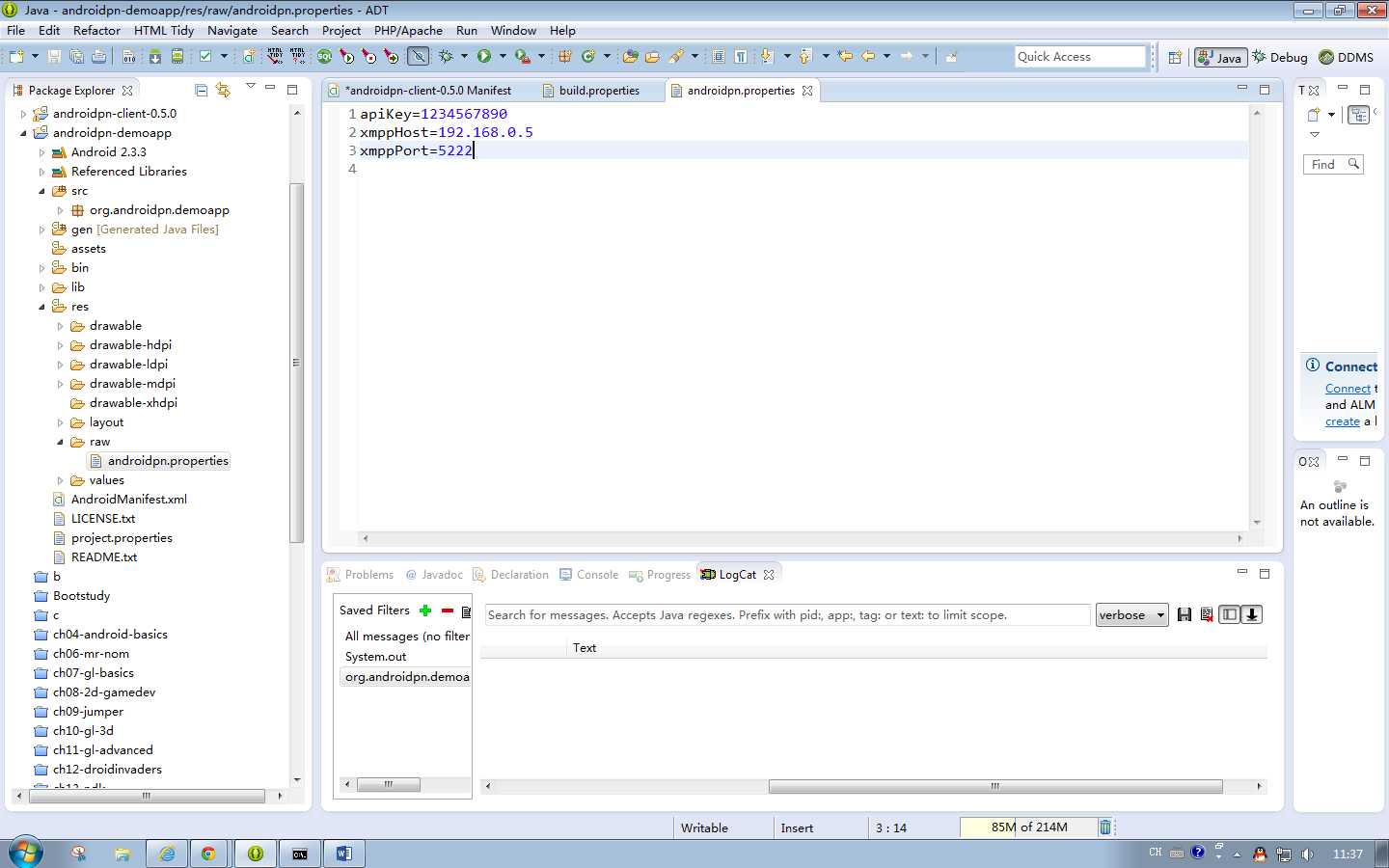Click the Last Edit Location icon
Viewport: 1389px width, 868px height.
tap(845, 56)
